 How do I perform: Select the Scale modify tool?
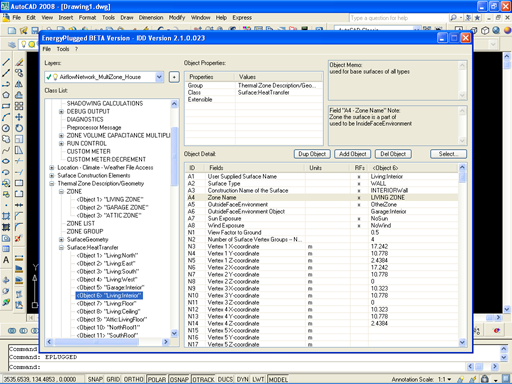(19, 139)
